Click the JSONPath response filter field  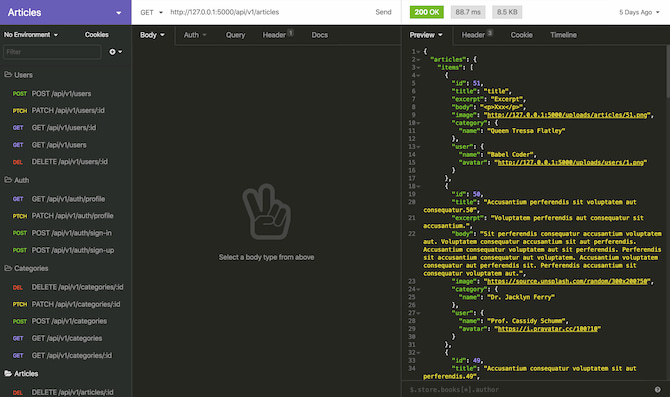(x=528, y=389)
